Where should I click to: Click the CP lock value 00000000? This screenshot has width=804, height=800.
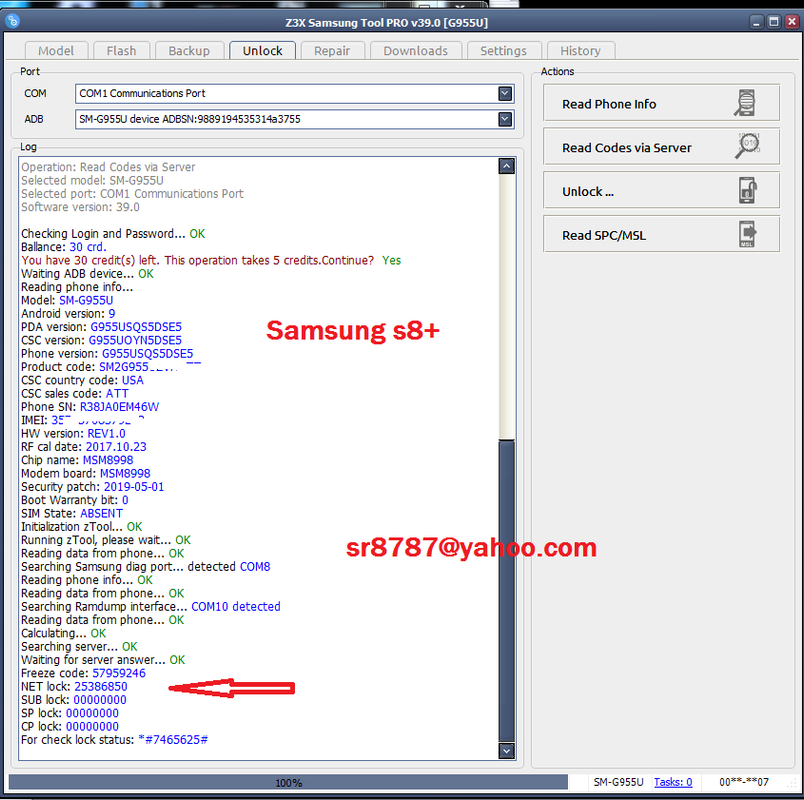click(x=92, y=727)
